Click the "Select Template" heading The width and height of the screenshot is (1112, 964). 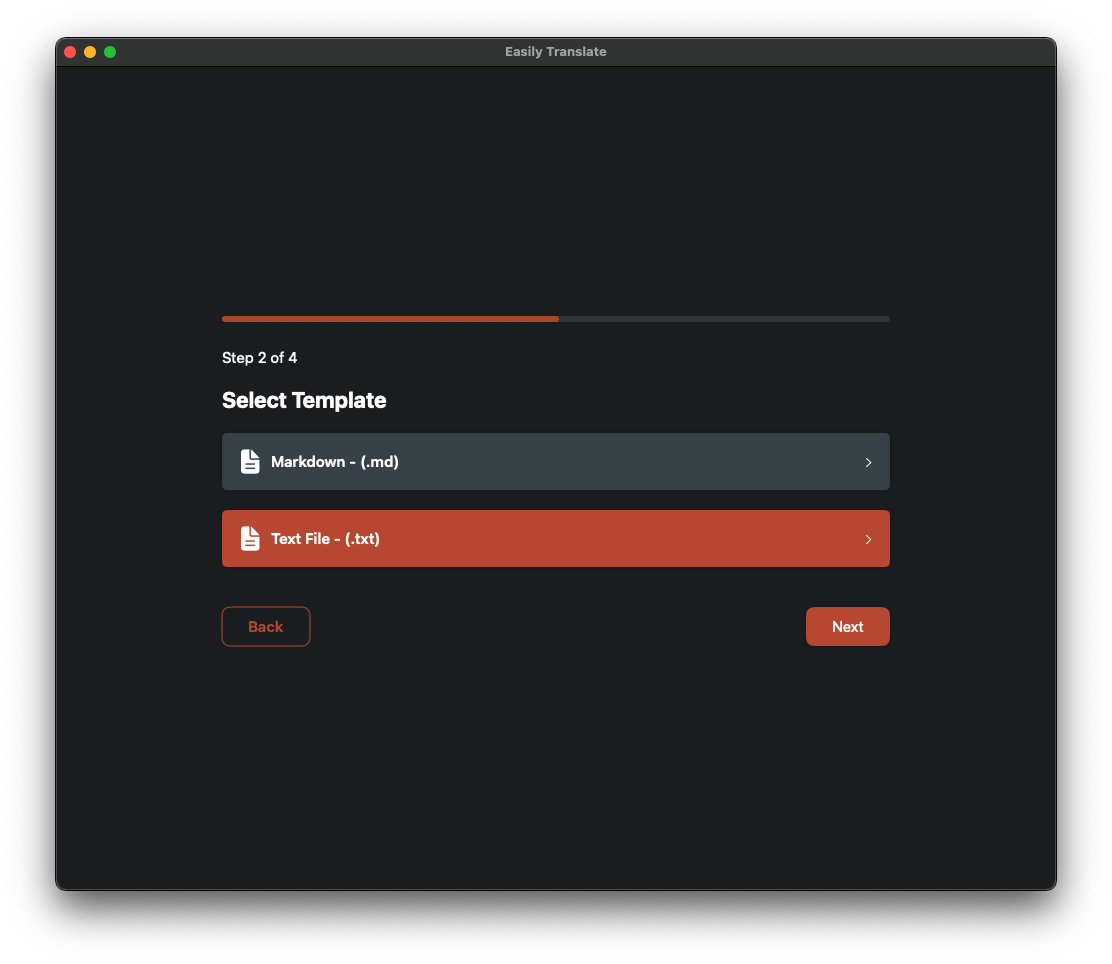pyautogui.click(x=304, y=401)
